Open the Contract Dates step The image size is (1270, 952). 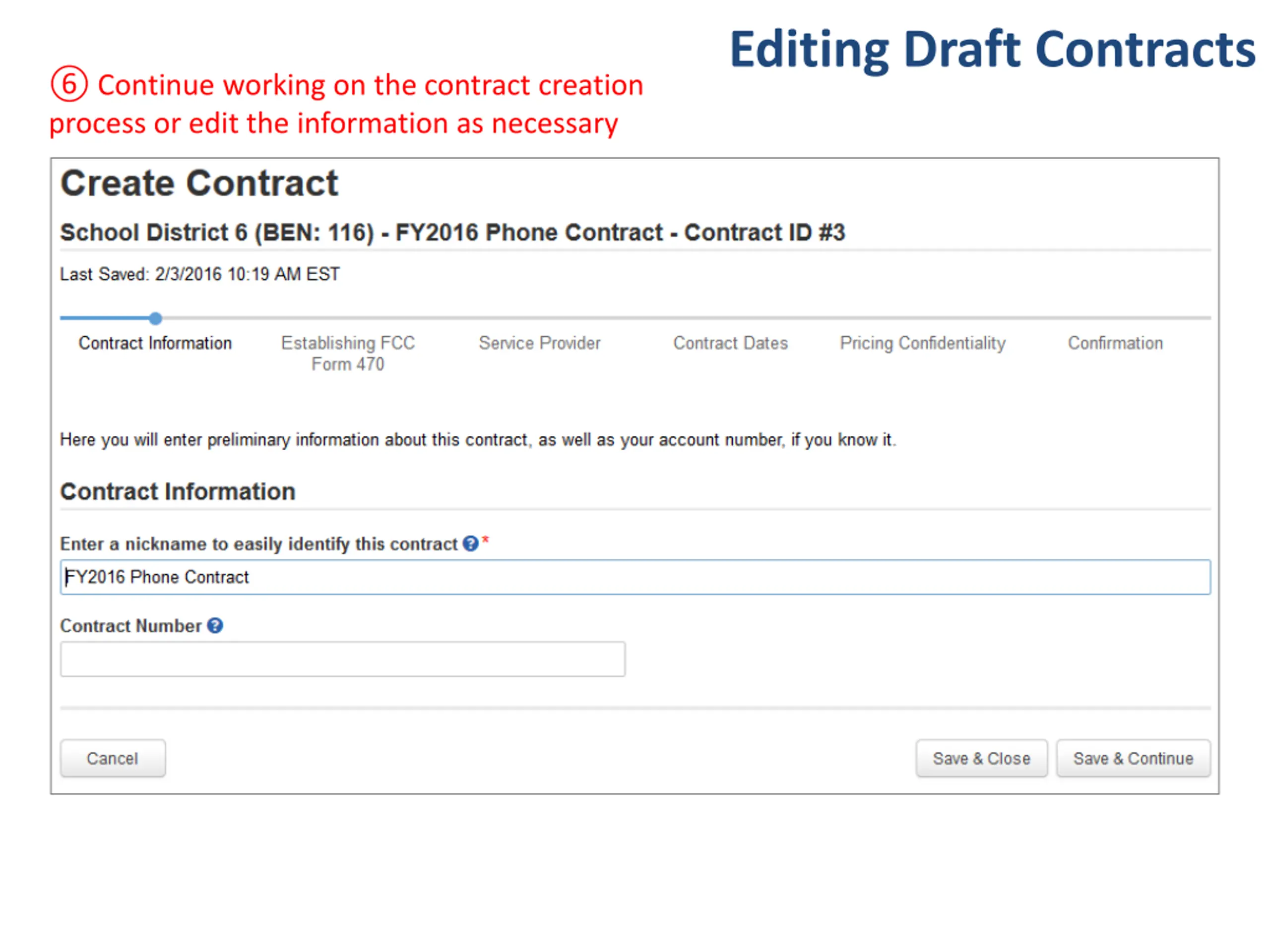pos(730,343)
